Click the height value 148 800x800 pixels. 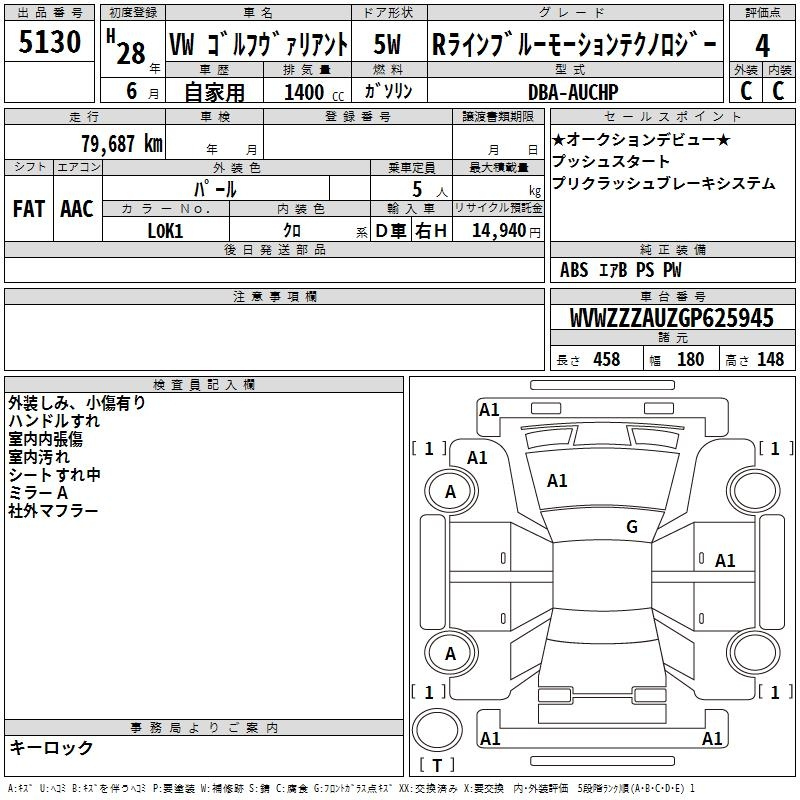pyautogui.click(x=770, y=360)
